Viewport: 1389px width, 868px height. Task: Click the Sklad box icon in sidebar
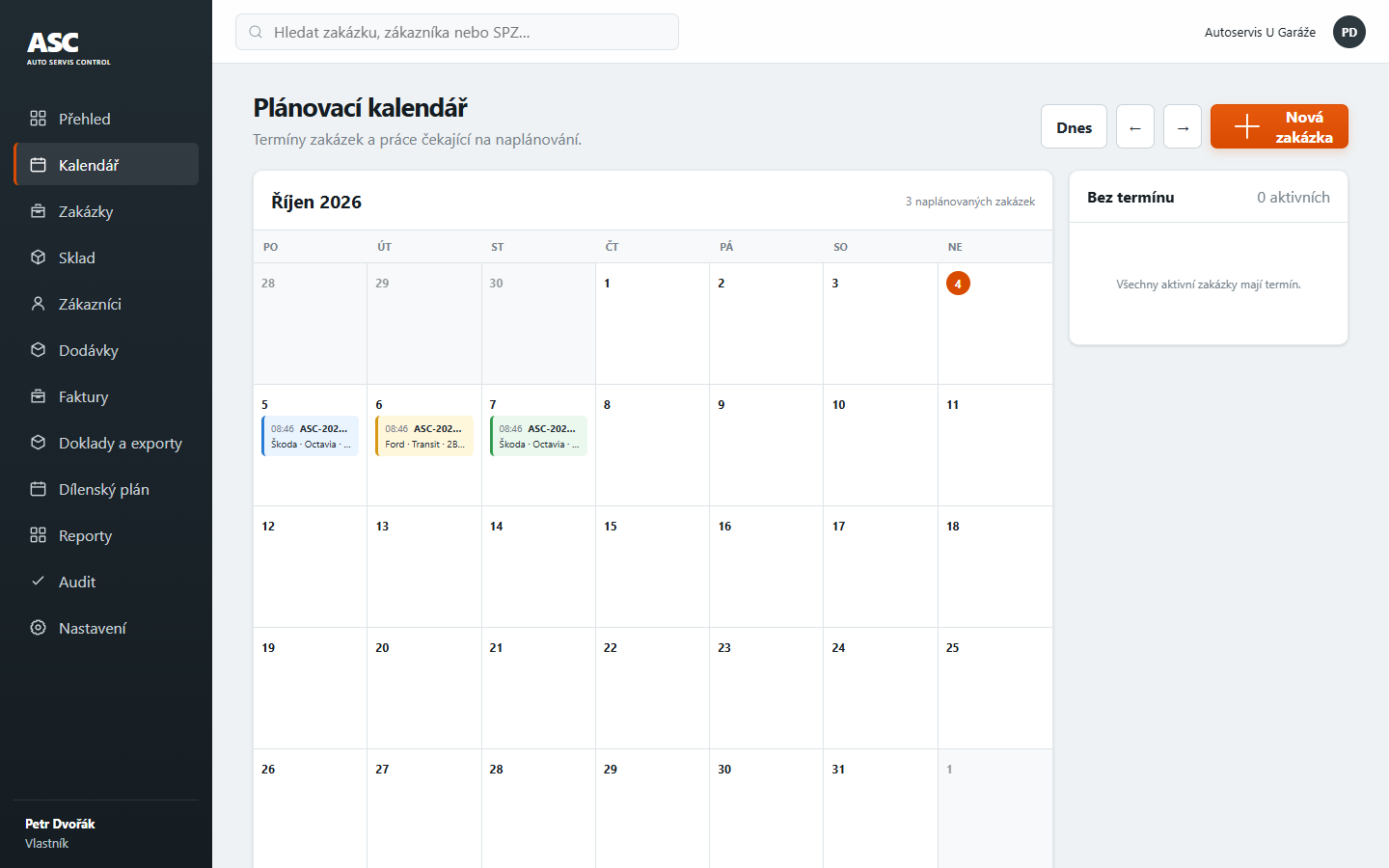tap(38, 258)
